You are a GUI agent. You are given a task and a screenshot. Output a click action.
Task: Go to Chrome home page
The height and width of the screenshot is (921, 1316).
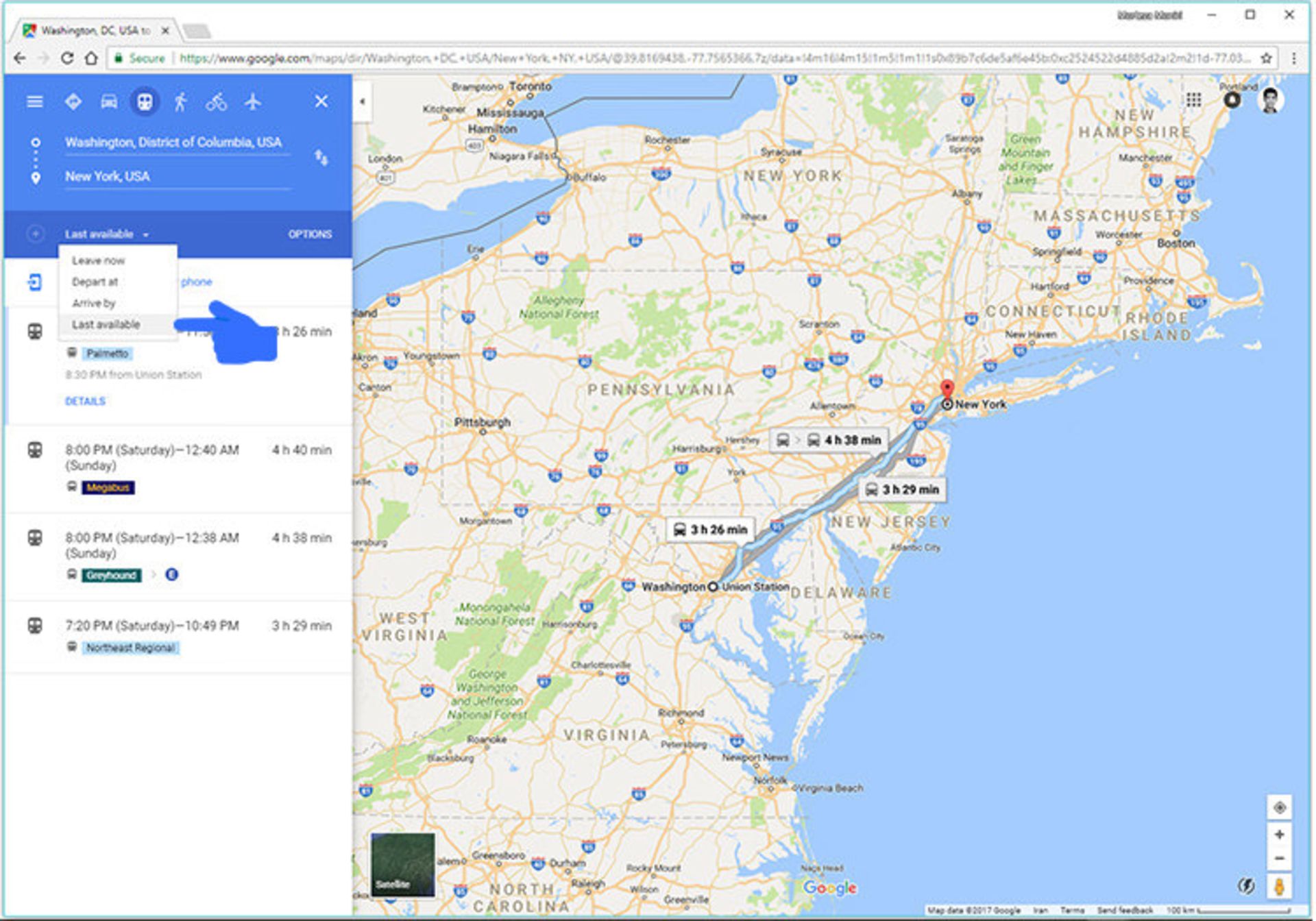[90, 58]
